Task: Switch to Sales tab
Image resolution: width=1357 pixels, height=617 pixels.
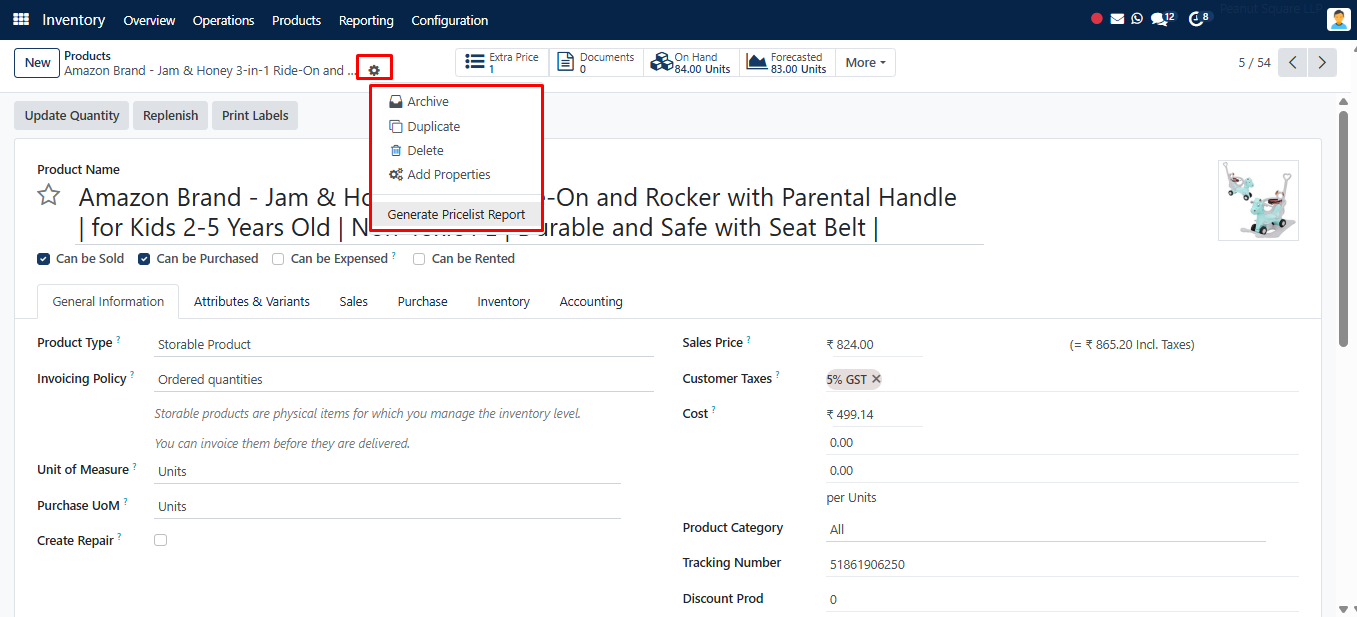Action: coord(353,301)
